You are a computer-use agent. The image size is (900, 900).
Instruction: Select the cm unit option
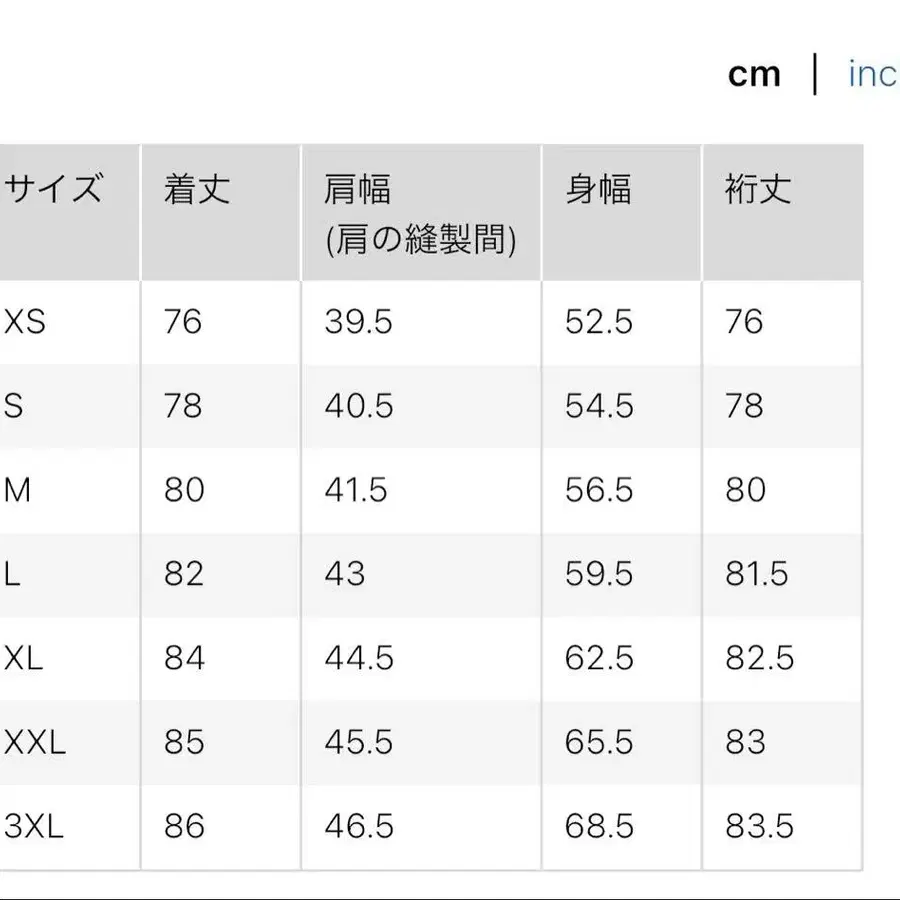(x=755, y=72)
